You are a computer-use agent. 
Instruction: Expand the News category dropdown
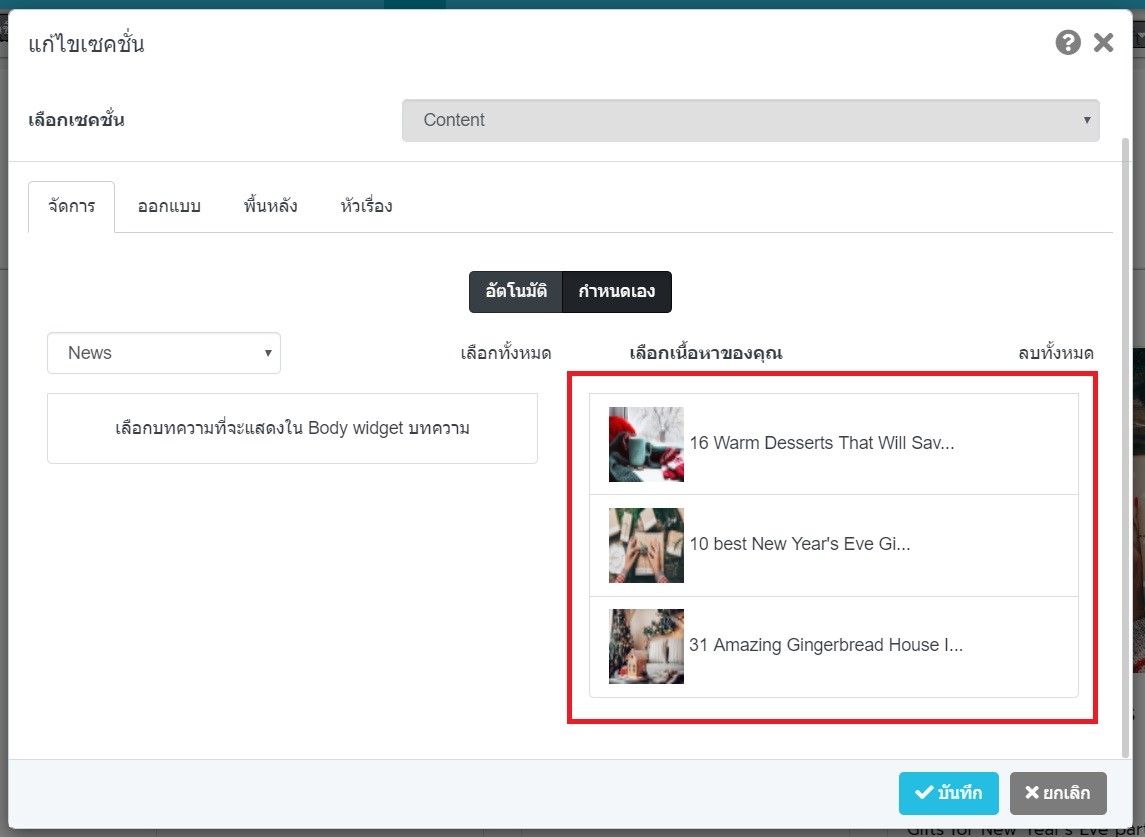[x=164, y=353]
